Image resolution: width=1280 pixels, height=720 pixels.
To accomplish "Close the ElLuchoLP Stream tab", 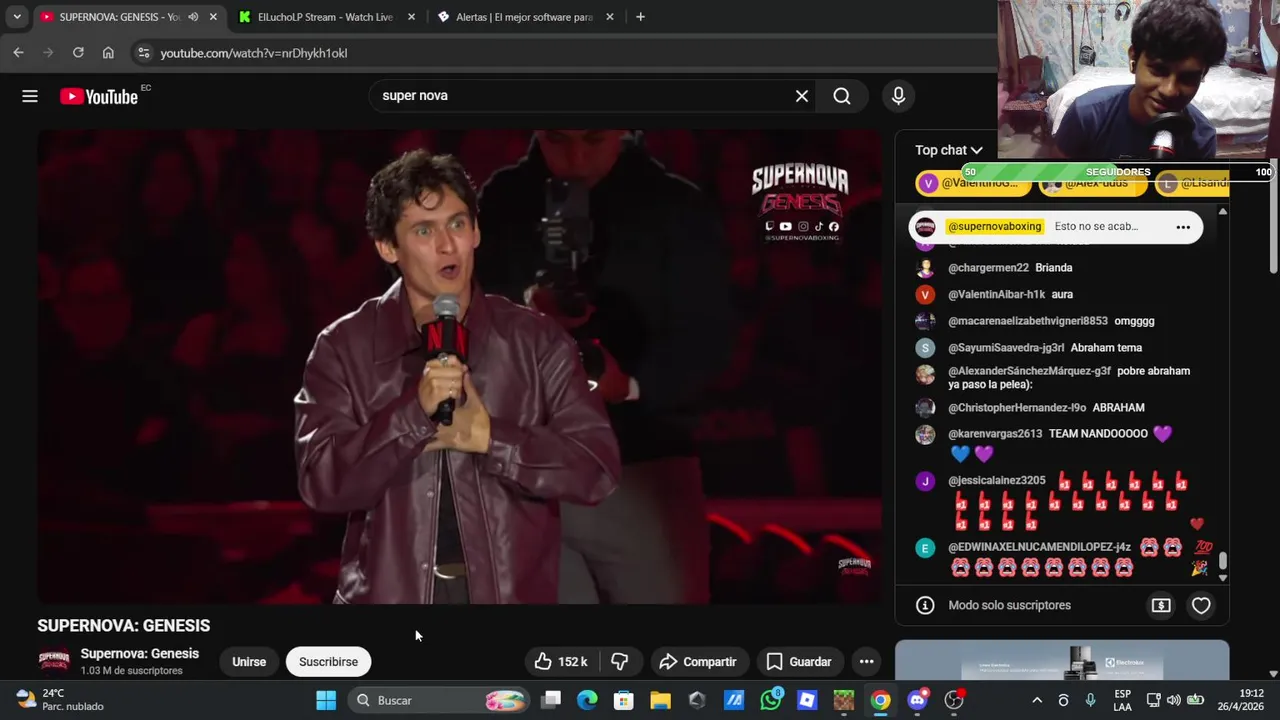I will coord(411,17).
